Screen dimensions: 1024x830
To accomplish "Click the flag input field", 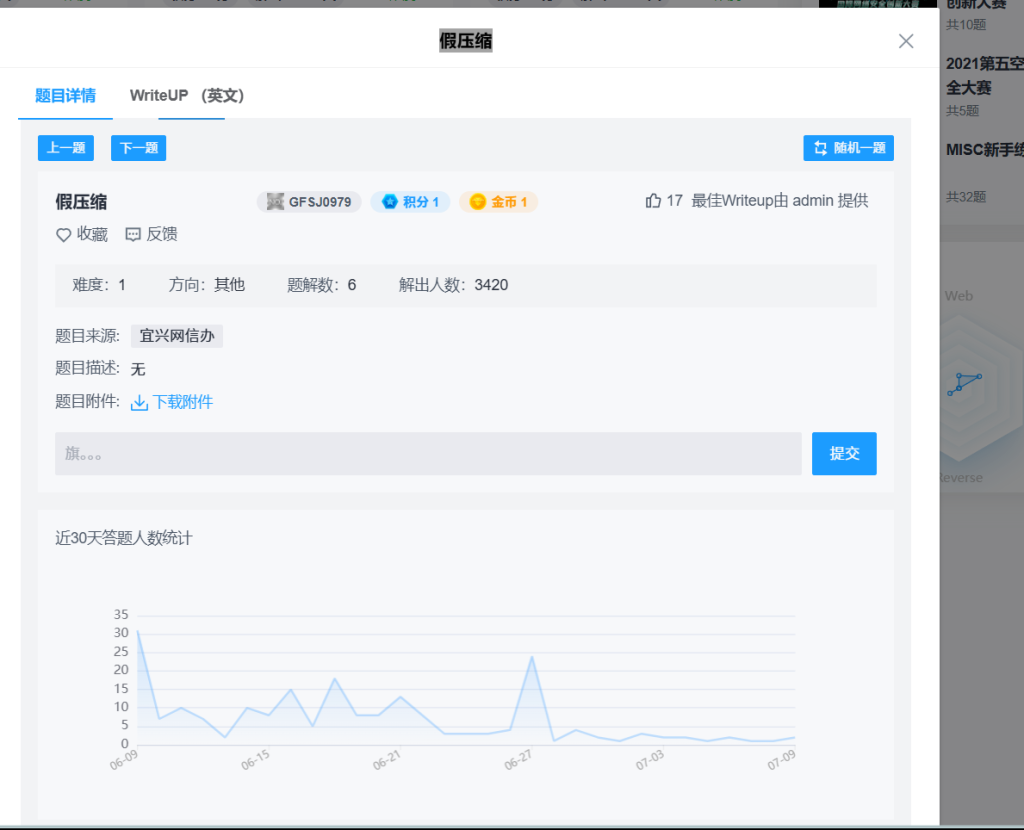I will (x=428, y=454).
